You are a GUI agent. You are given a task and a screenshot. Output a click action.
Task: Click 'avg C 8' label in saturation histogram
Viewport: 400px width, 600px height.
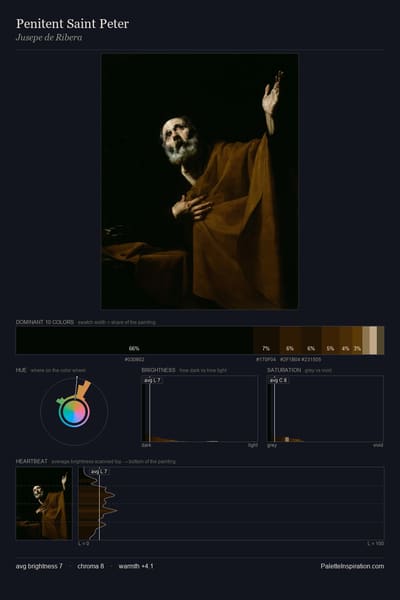[x=278, y=380]
